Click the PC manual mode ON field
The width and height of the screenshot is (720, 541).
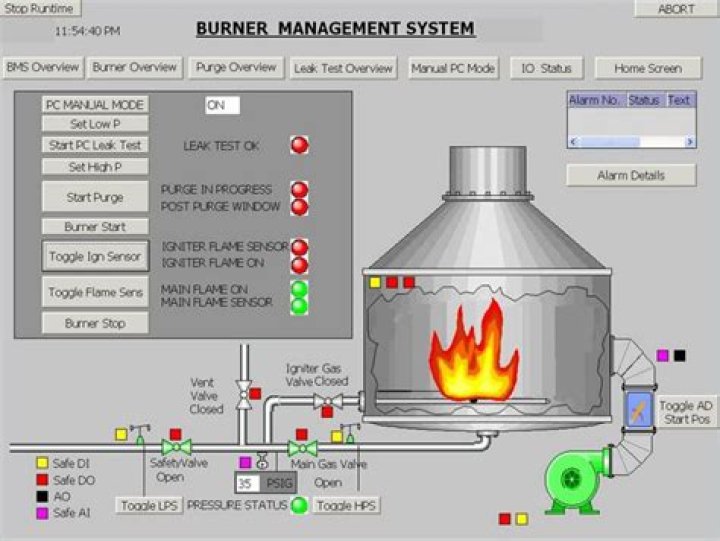223,105
